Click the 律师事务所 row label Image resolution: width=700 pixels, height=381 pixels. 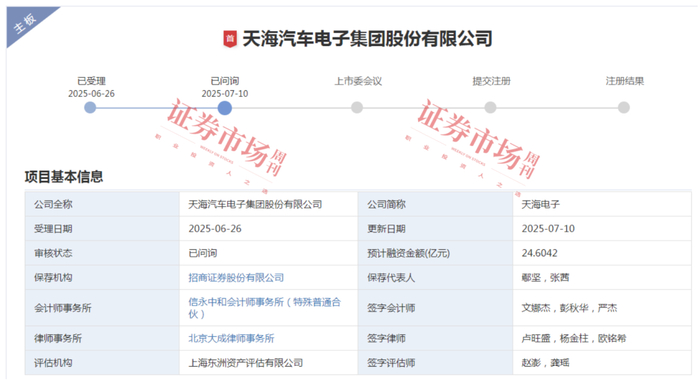[x=58, y=339]
